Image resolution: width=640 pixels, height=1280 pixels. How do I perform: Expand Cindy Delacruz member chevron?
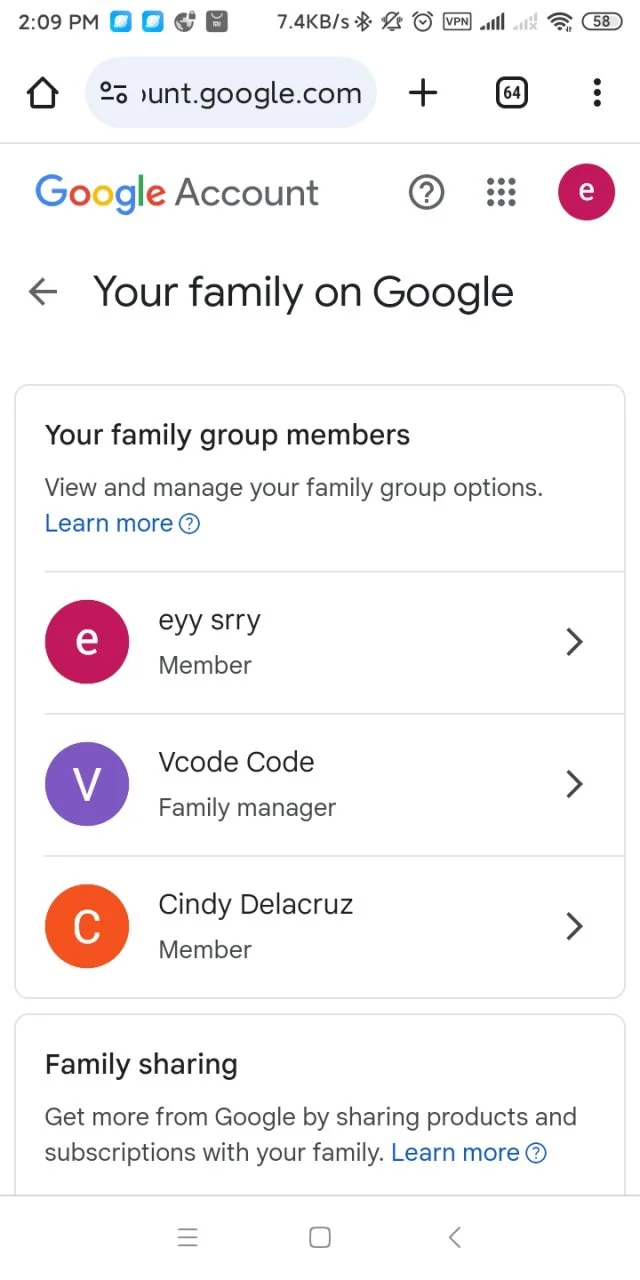pos(574,926)
